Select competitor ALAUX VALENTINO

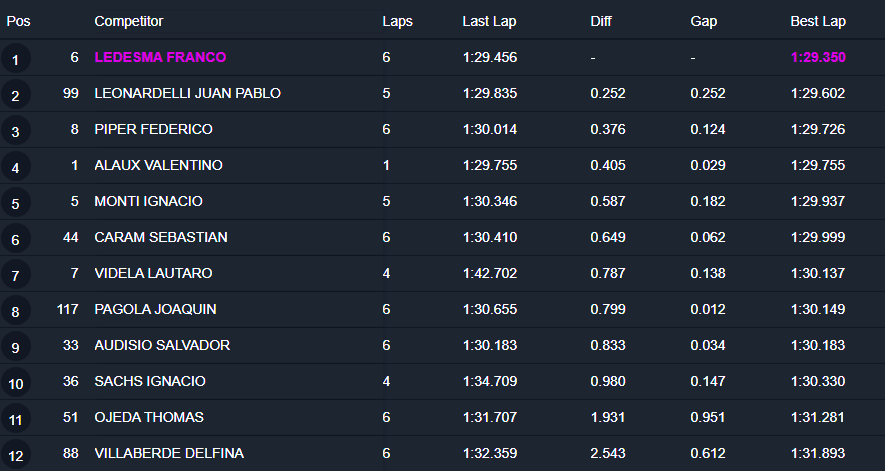[x=158, y=165]
